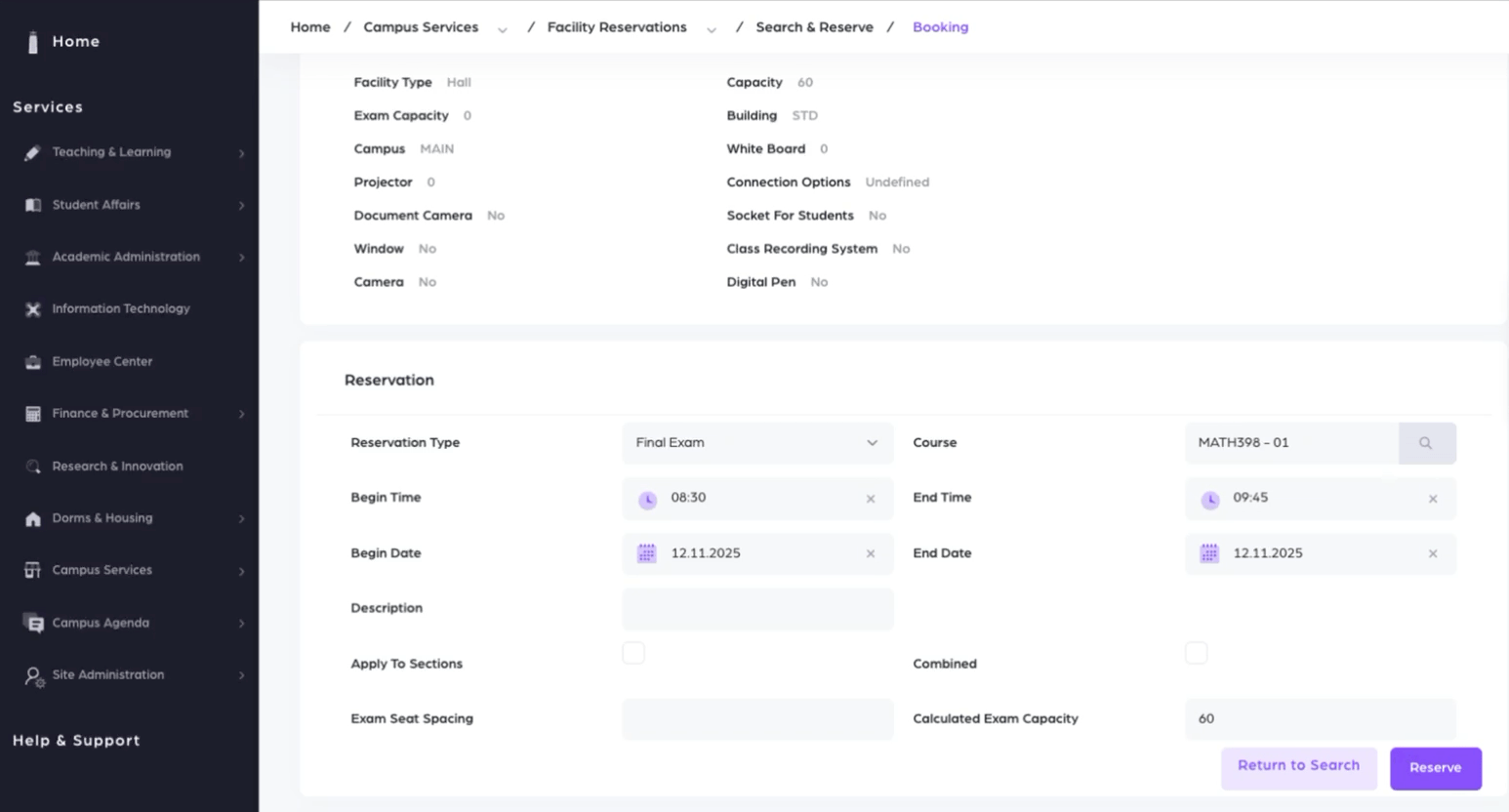Open the Reservation Type dropdown

pyautogui.click(x=757, y=443)
